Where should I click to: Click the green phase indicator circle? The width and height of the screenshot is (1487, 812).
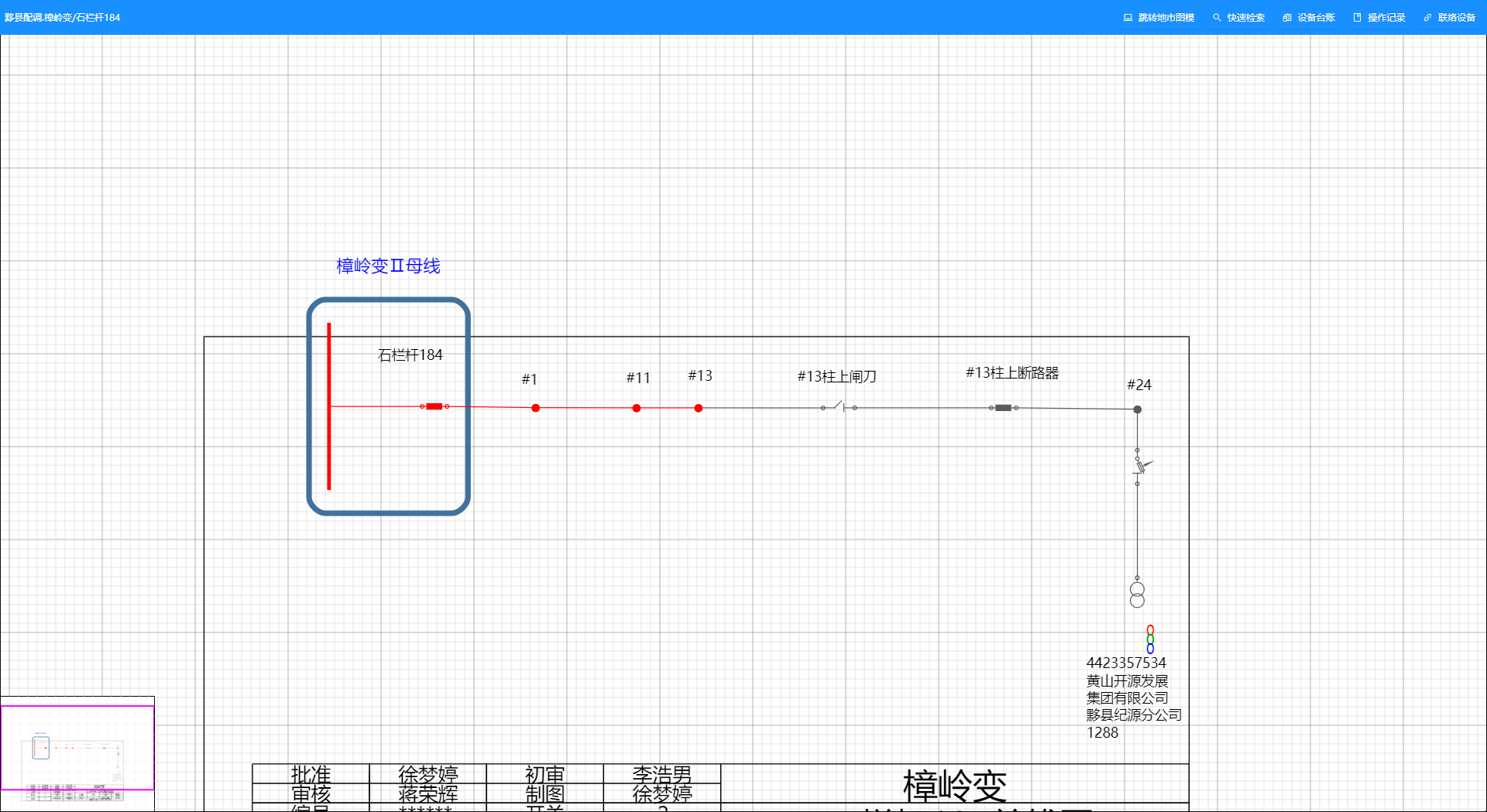click(1150, 639)
